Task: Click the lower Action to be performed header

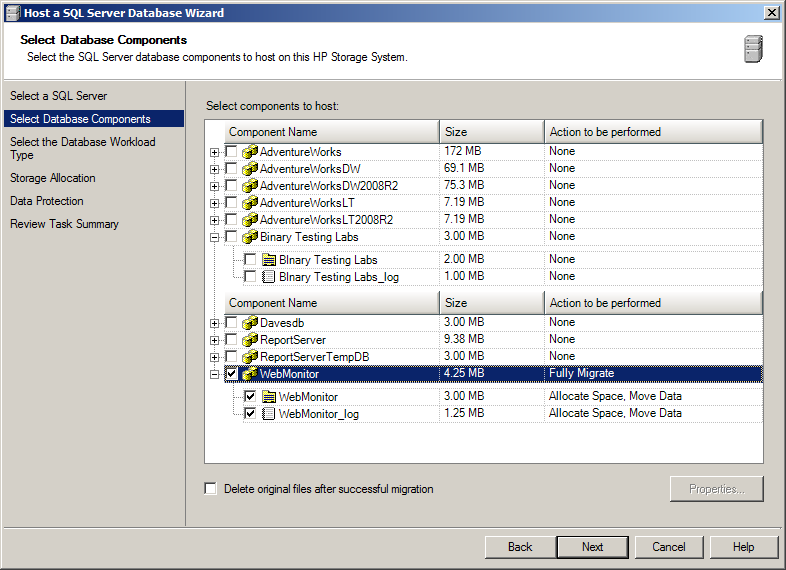Action: pyautogui.click(x=654, y=303)
